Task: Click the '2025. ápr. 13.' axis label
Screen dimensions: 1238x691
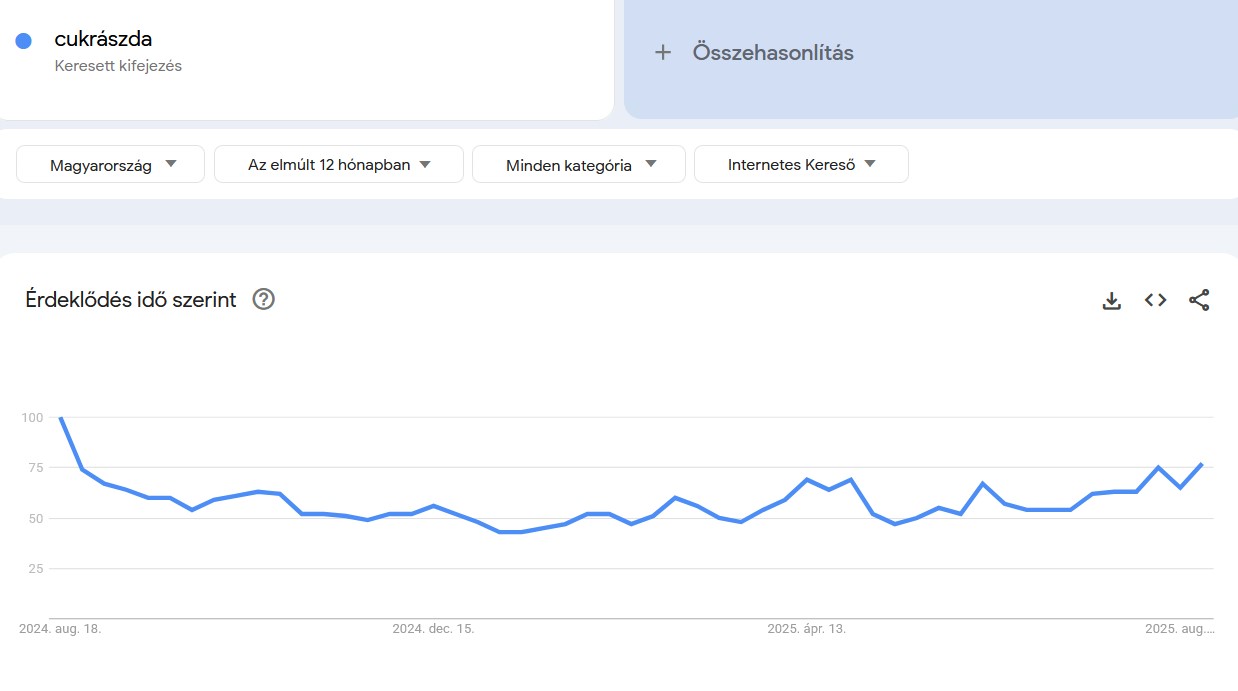Action: pos(805,629)
